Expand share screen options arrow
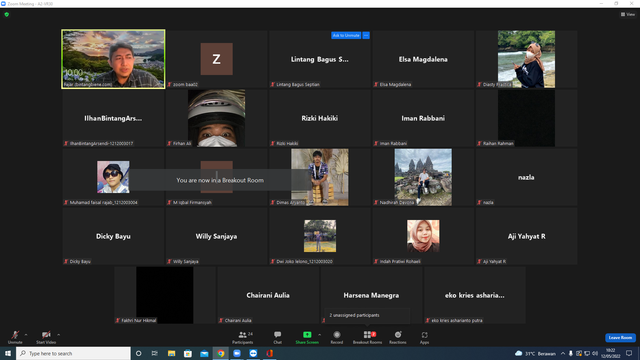 320,335
